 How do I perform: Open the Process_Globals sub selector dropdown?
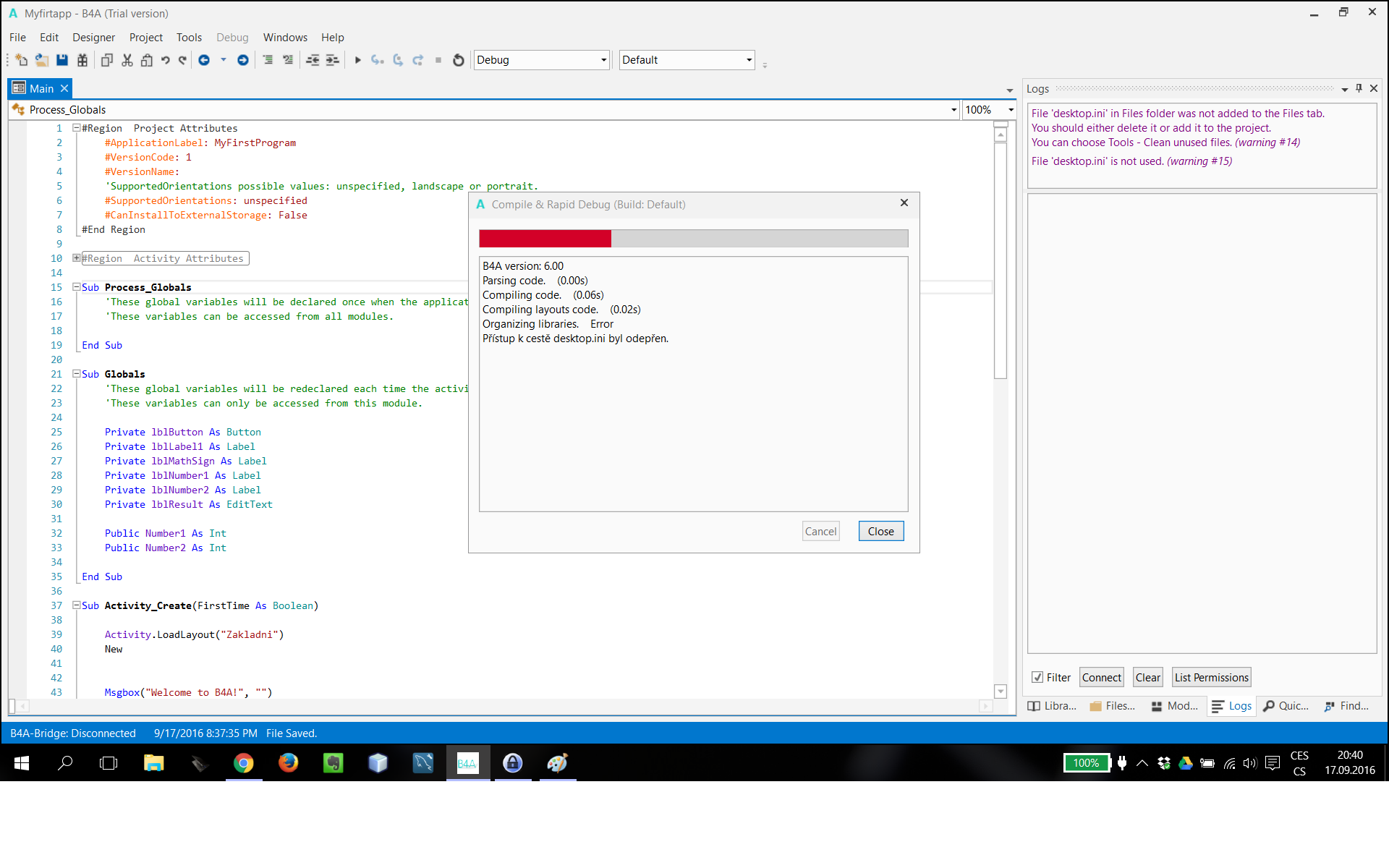click(x=953, y=110)
